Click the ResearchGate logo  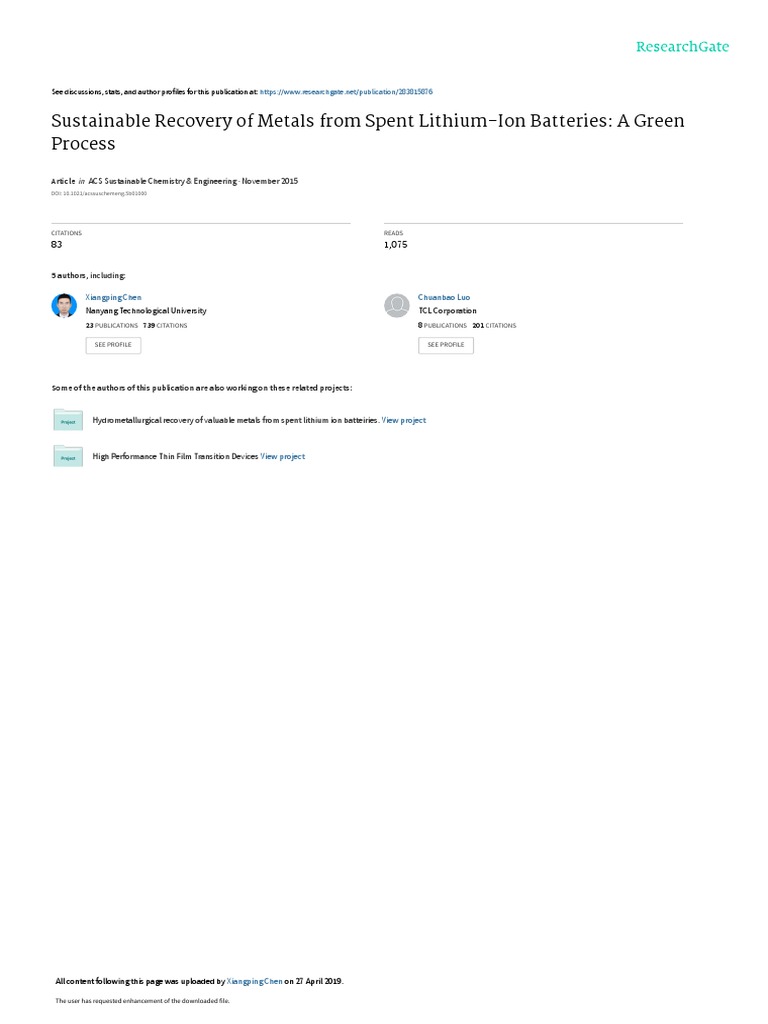tap(682, 46)
